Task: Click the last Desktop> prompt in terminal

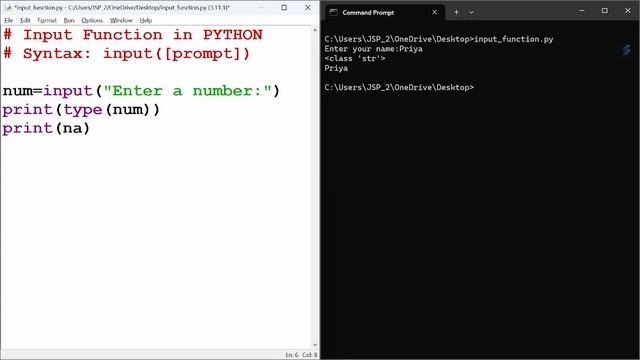Action: coord(399,87)
